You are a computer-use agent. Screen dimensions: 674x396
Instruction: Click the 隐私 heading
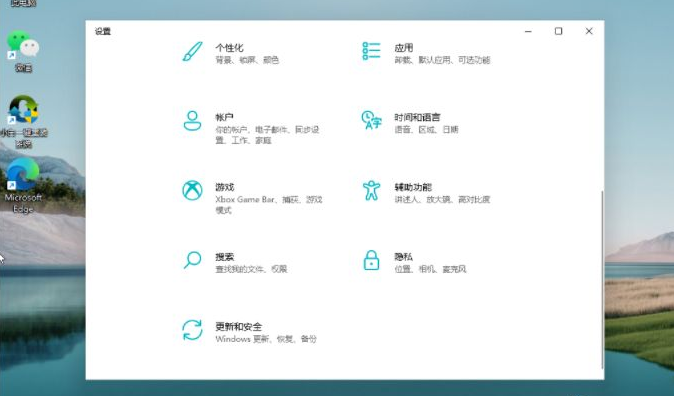click(404, 257)
